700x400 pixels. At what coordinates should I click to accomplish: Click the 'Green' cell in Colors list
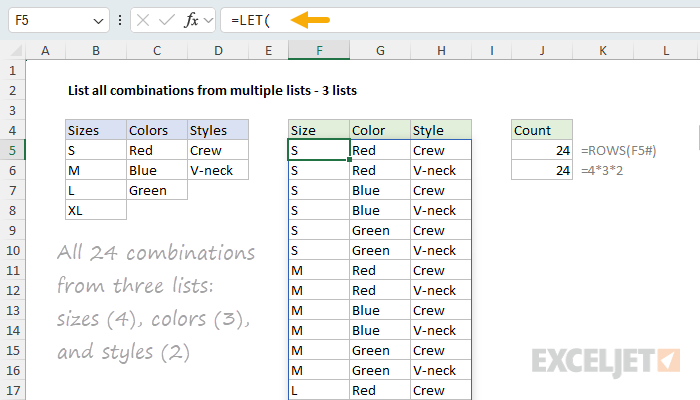pyautogui.click(x=157, y=191)
